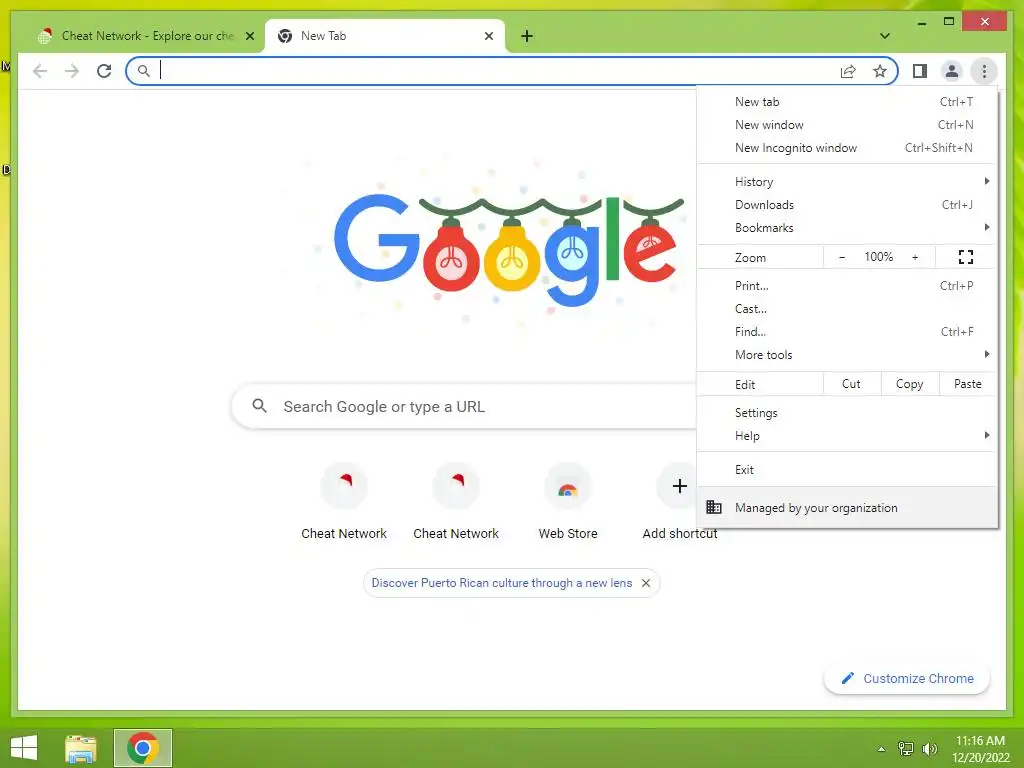Increase zoom with the plus button
Screen dimensions: 1024x768
point(915,257)
